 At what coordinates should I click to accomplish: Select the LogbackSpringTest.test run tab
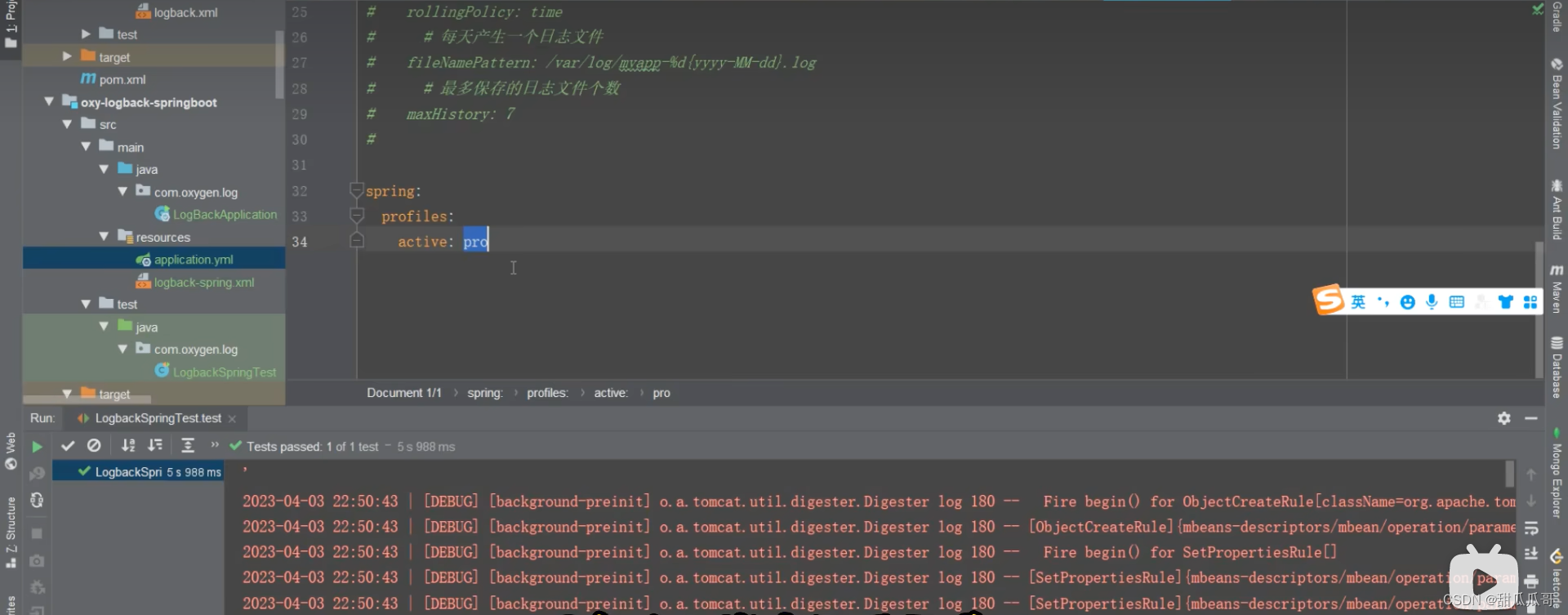158,418
